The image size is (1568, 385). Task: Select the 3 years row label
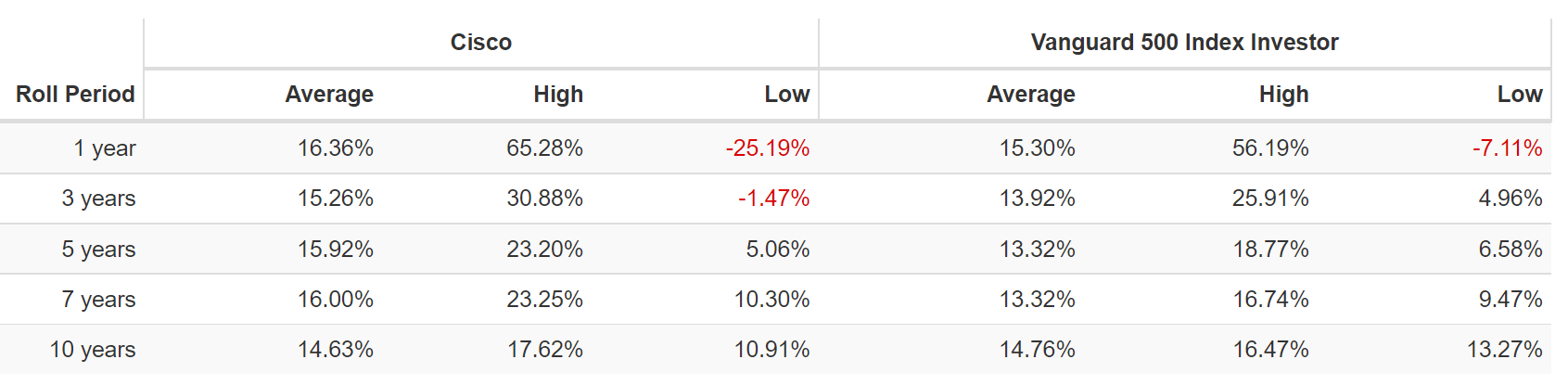pos(98,199)
